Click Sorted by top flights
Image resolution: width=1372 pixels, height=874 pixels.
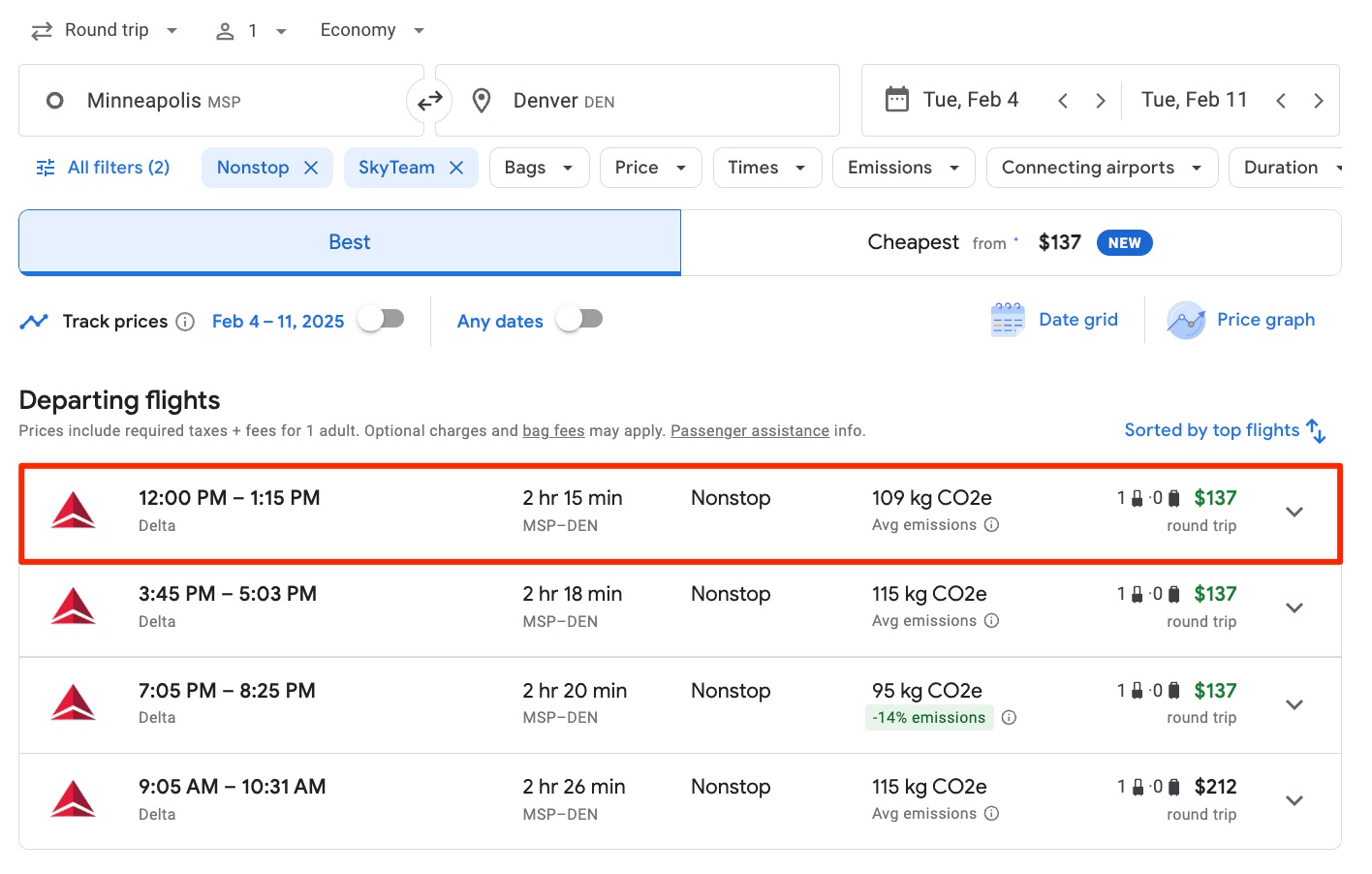(x=1224, y=430)
